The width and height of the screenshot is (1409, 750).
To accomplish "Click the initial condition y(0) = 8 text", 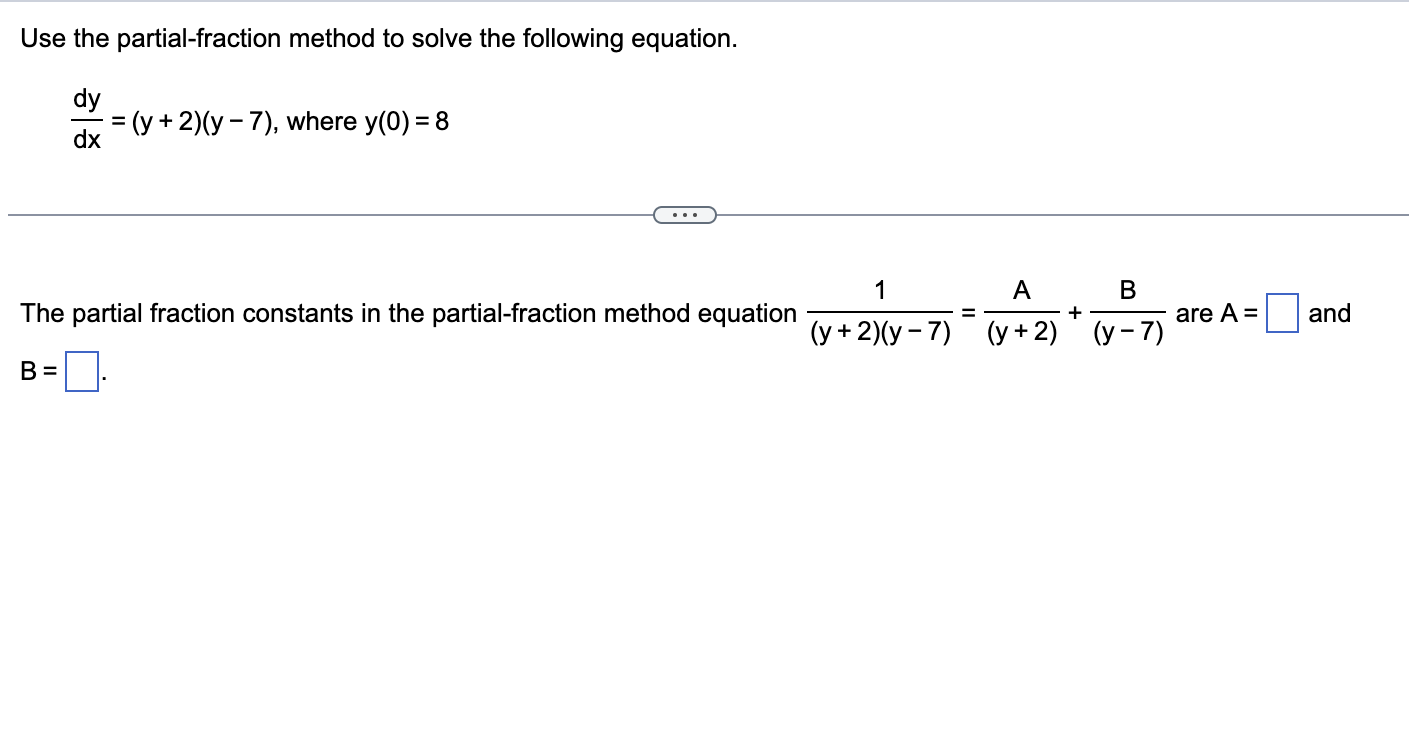I will (404, 121).
